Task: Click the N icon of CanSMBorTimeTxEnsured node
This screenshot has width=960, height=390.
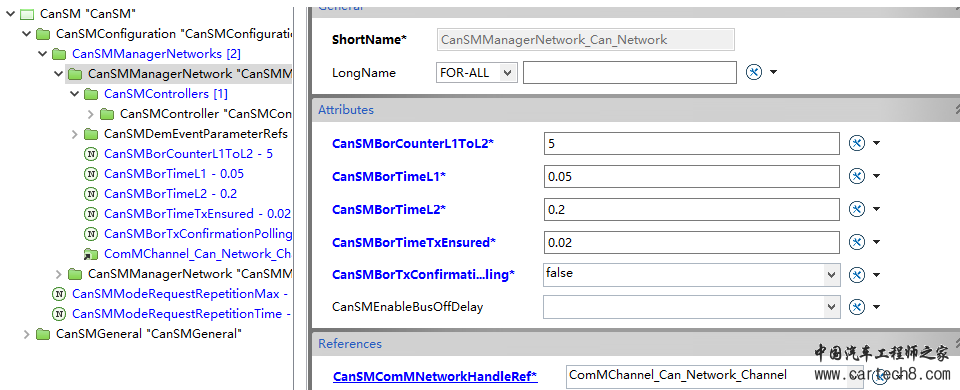Action: (x=91, y=214)
